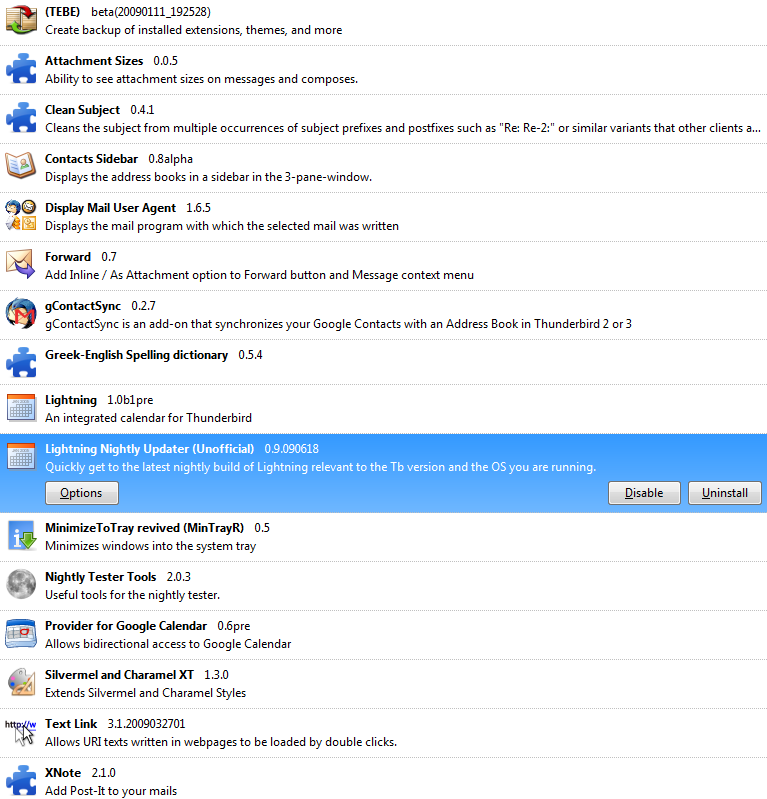
Task: Click the Provider for Google Calendar icon
Action: click(21, 633)
